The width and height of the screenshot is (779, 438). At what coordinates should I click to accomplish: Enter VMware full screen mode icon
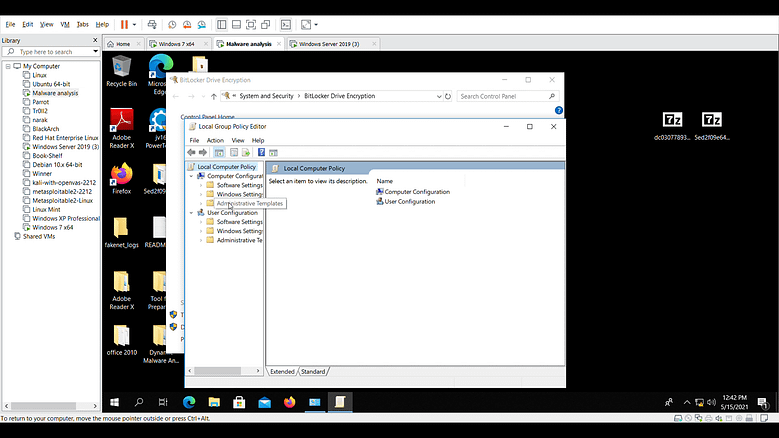tap(251, 24)
